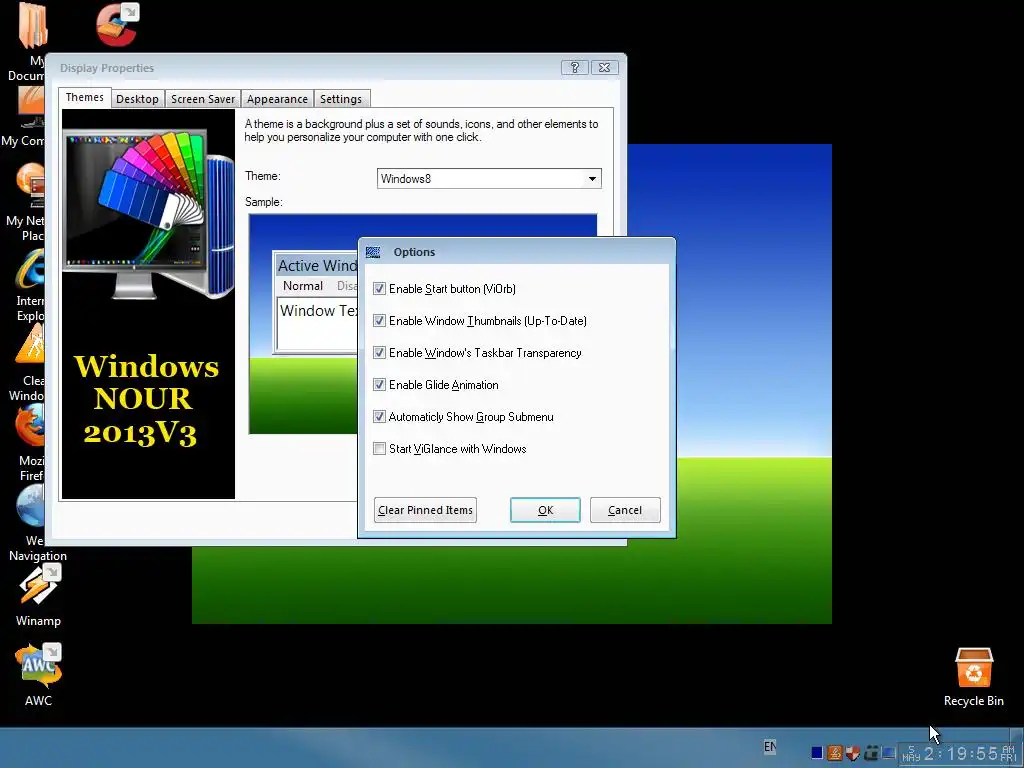Open the My Network Places icon
This screenshot has width=1024, height=768.
tap(31, 186)
